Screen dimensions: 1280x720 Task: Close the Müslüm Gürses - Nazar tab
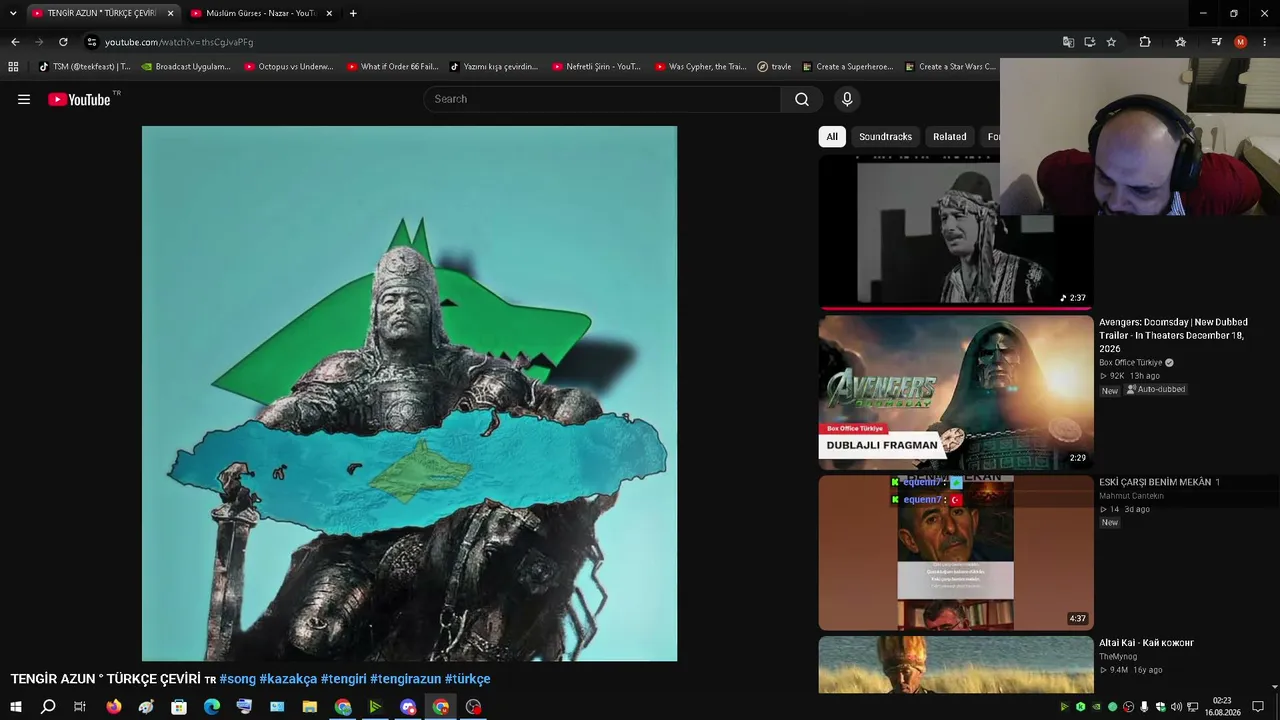(x=329, y=13)
